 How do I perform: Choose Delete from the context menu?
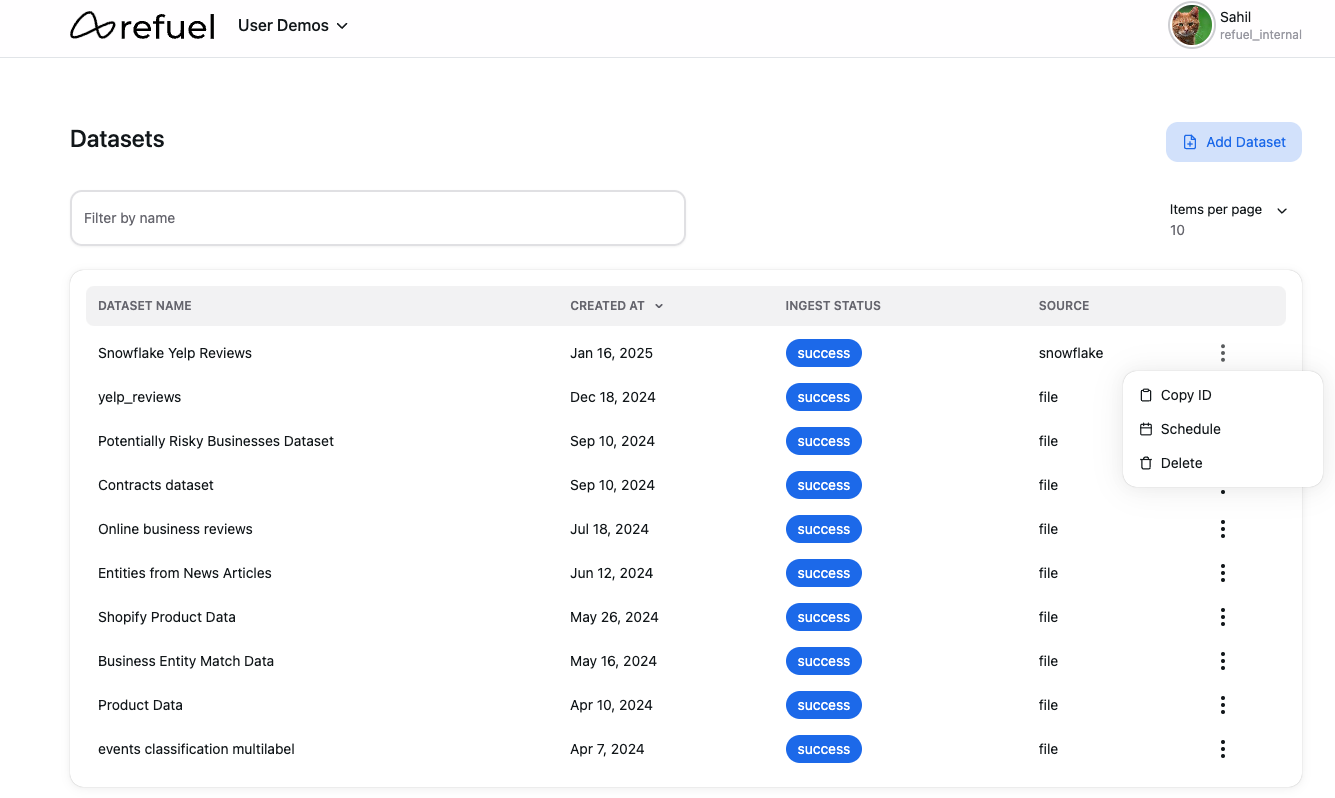1222,463
